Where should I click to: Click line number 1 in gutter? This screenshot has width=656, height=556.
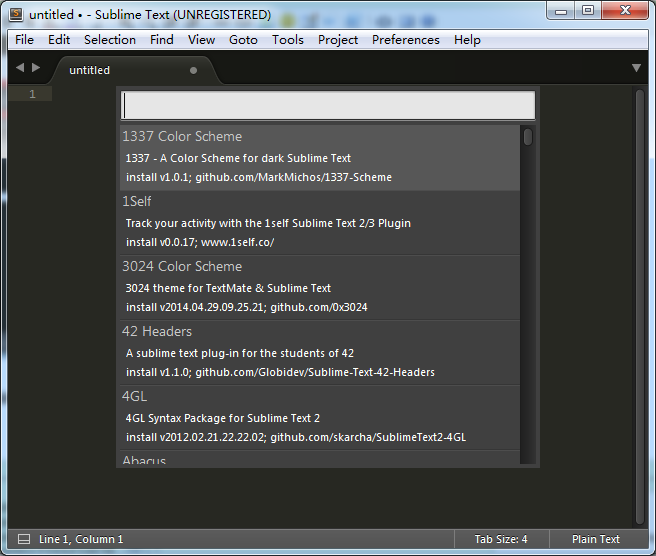click(x=32, y=94)
